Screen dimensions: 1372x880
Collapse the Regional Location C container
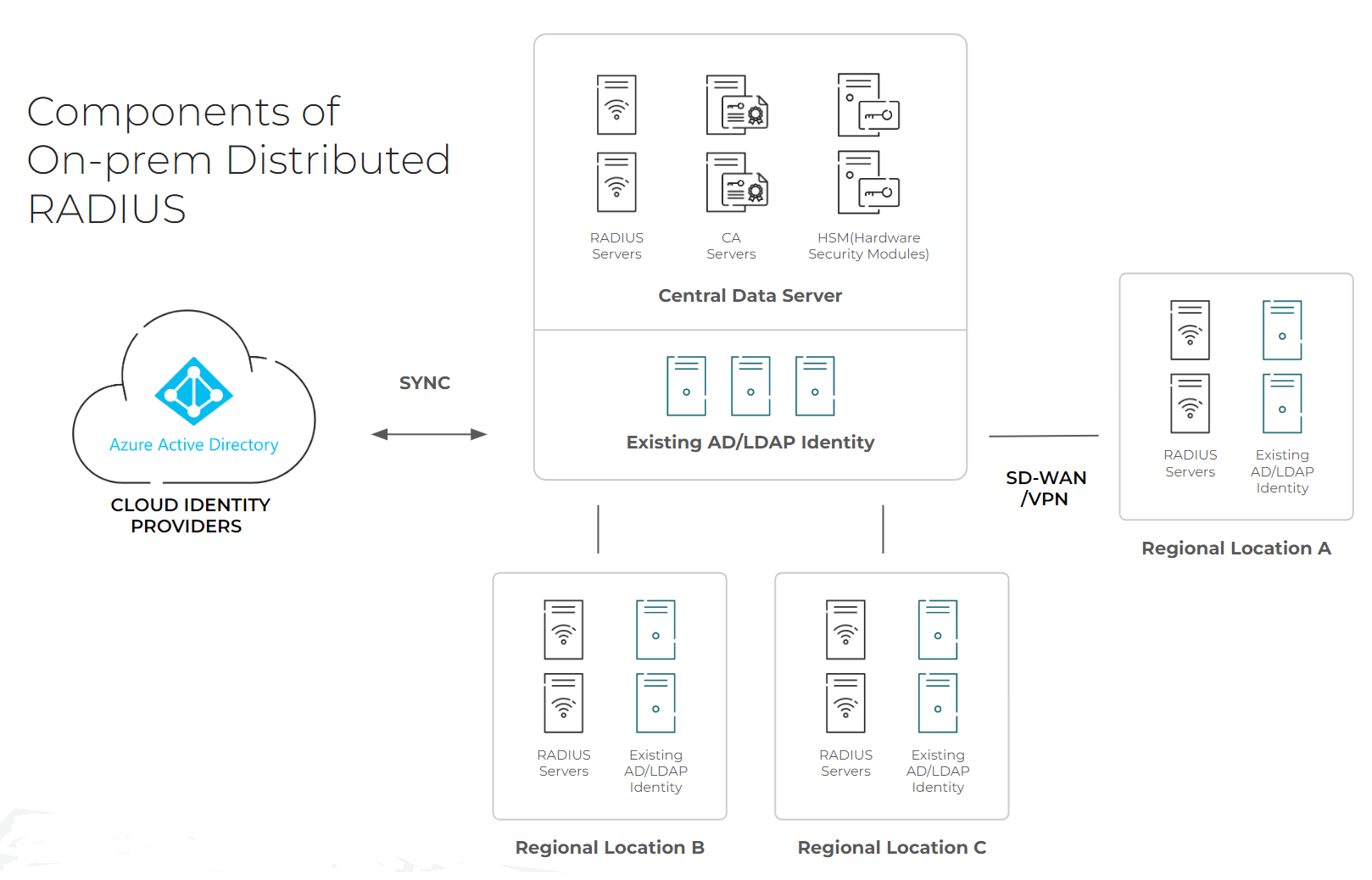tap(891, 695)
